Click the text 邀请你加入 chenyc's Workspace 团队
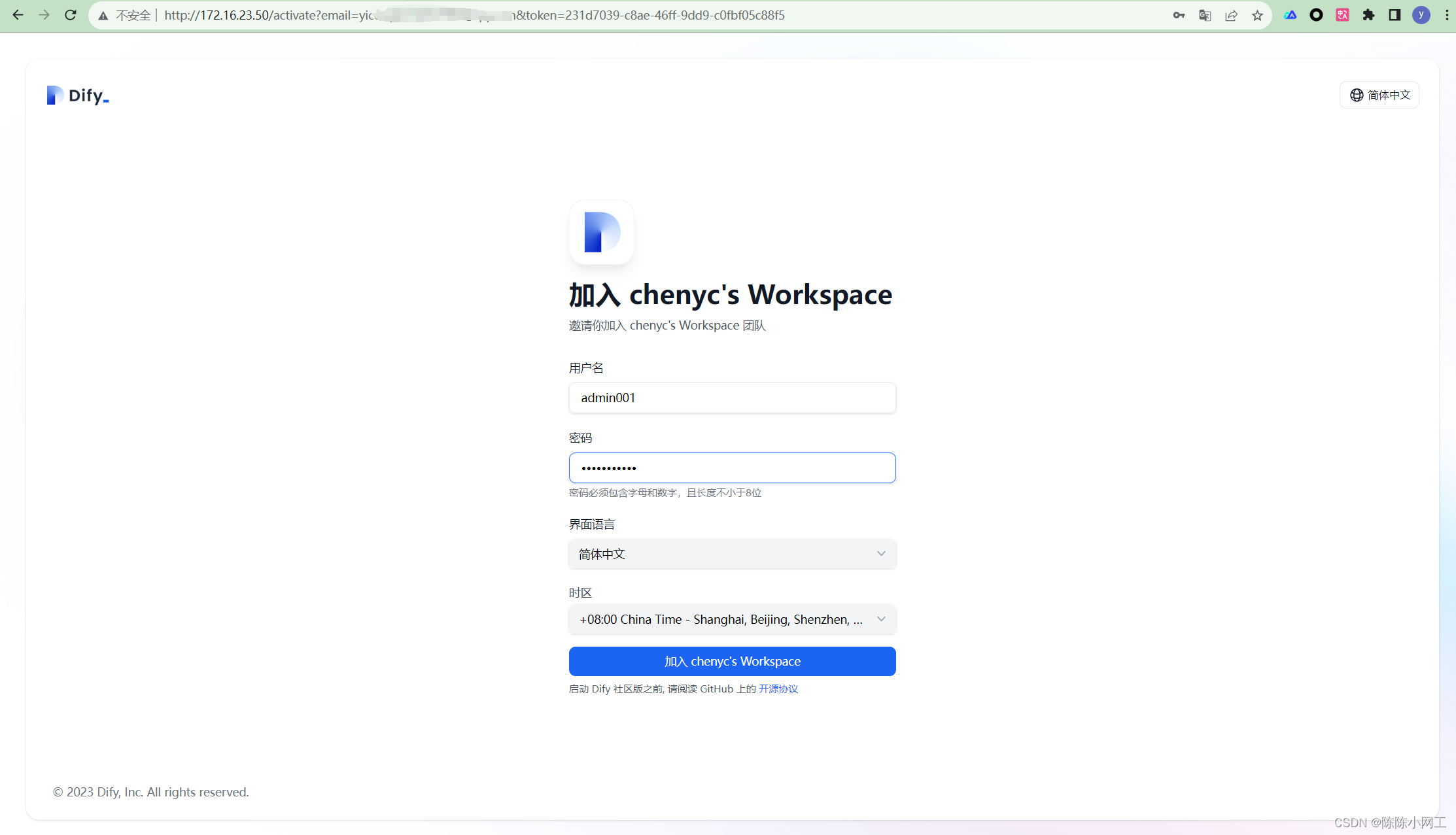This screenshot has height=835, width=1456. [667, 325]
